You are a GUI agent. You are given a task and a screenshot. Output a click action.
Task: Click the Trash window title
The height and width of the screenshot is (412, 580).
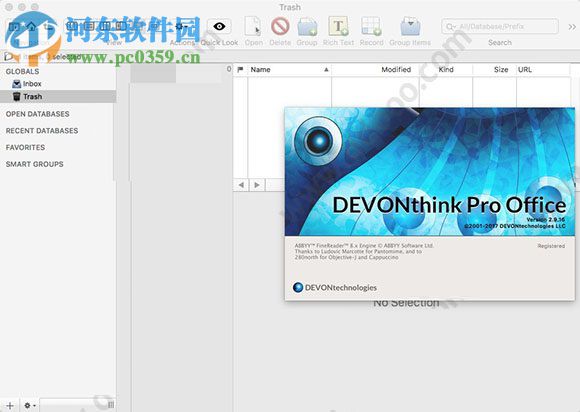point(290,7)
